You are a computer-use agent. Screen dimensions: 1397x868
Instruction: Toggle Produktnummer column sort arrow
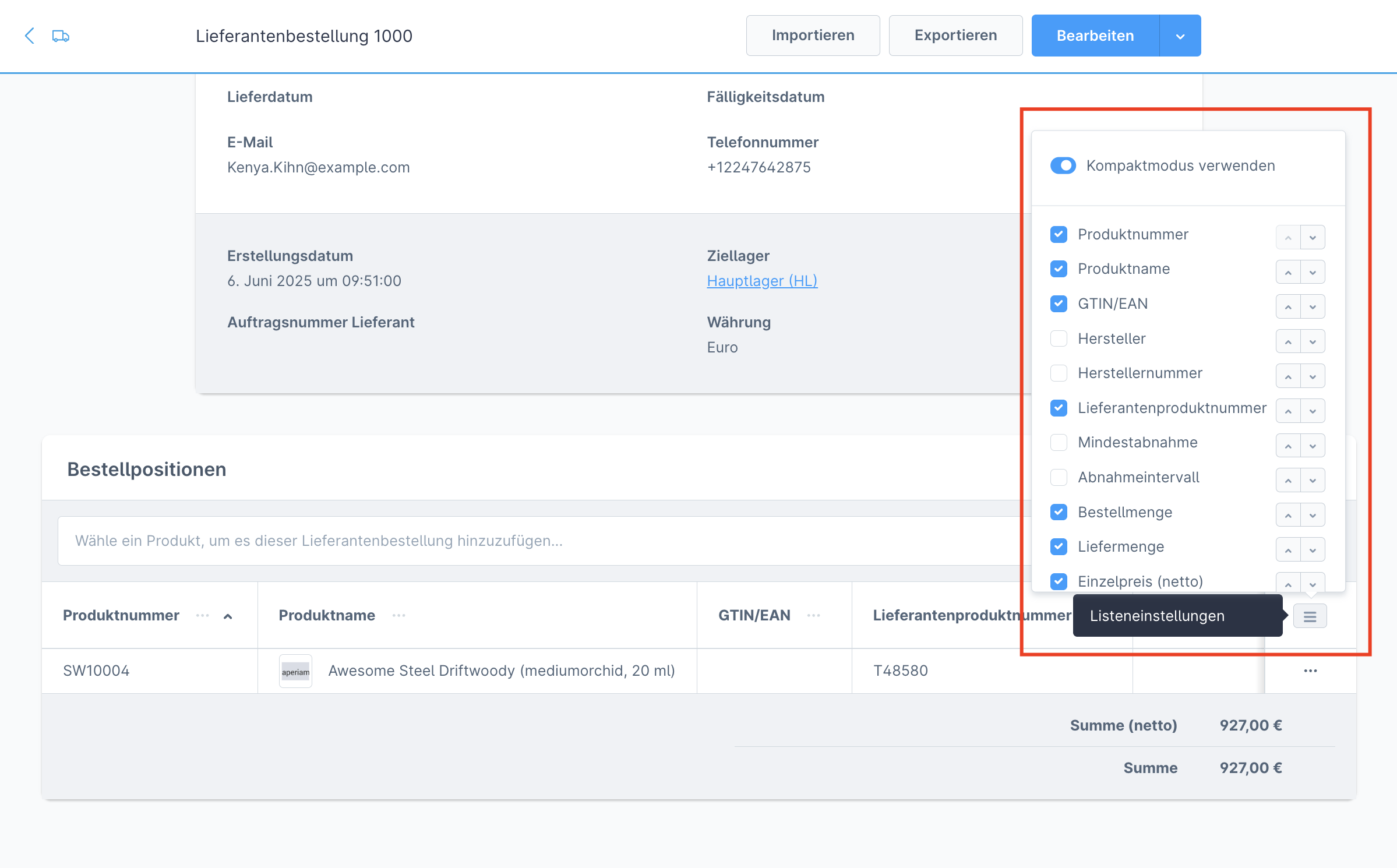point(228,616)
